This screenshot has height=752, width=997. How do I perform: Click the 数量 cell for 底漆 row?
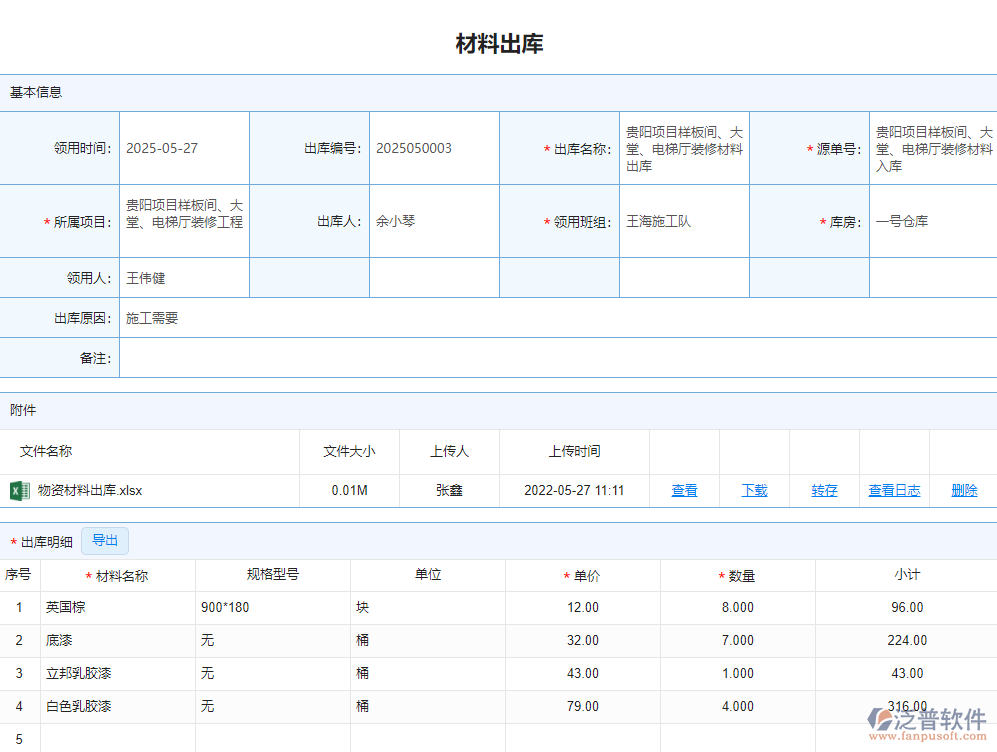(x=737, y=640)
